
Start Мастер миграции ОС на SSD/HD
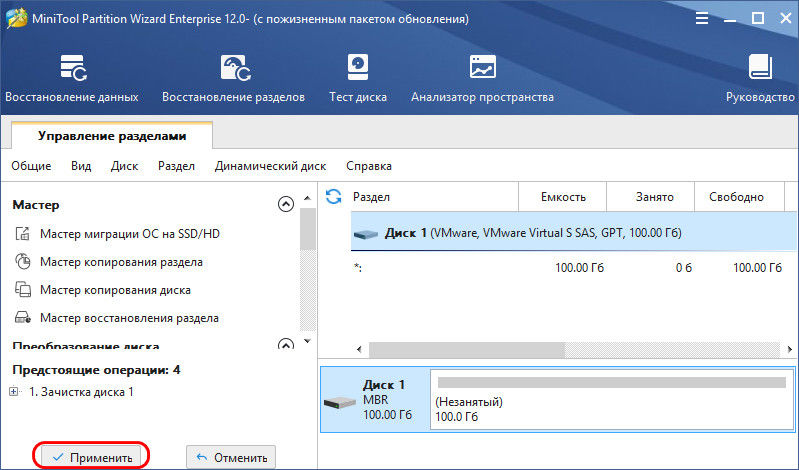(130, 233)
